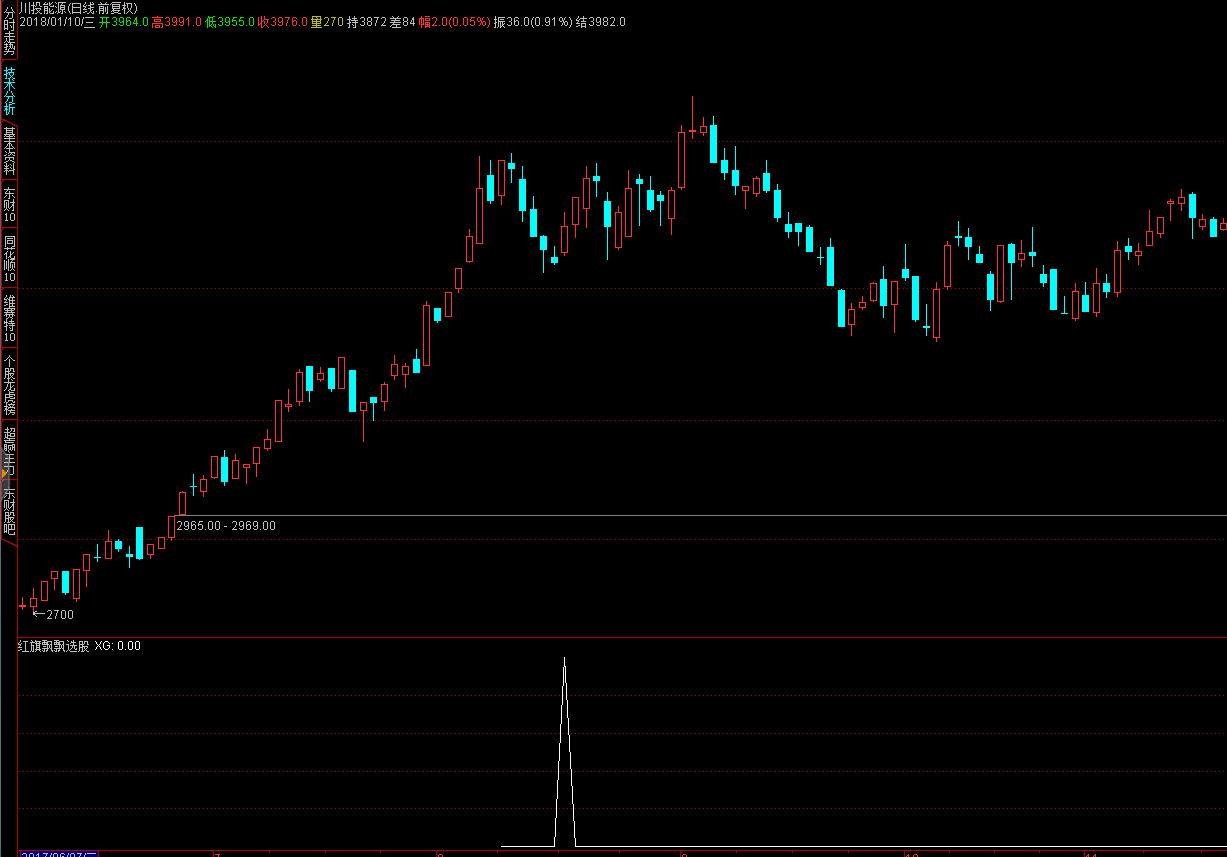Open the 东财10 side tab
This screenshot has height=857, width=1227.
coord(9,205)
